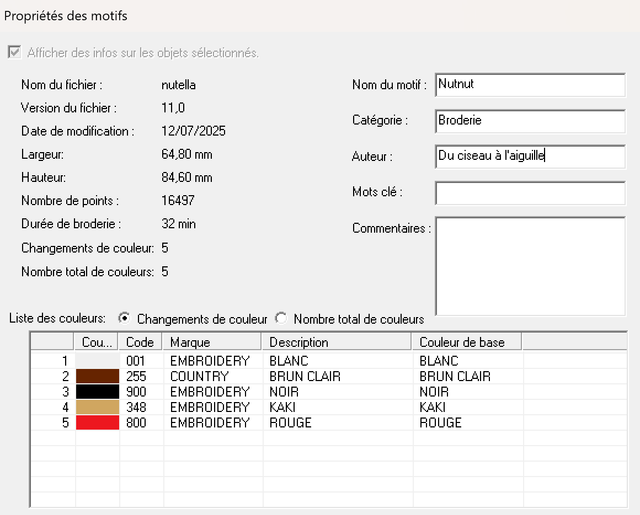Screen dimensions: 640x515
Task: Click the black color swatch for NOIR
Action: coord(98,392)
